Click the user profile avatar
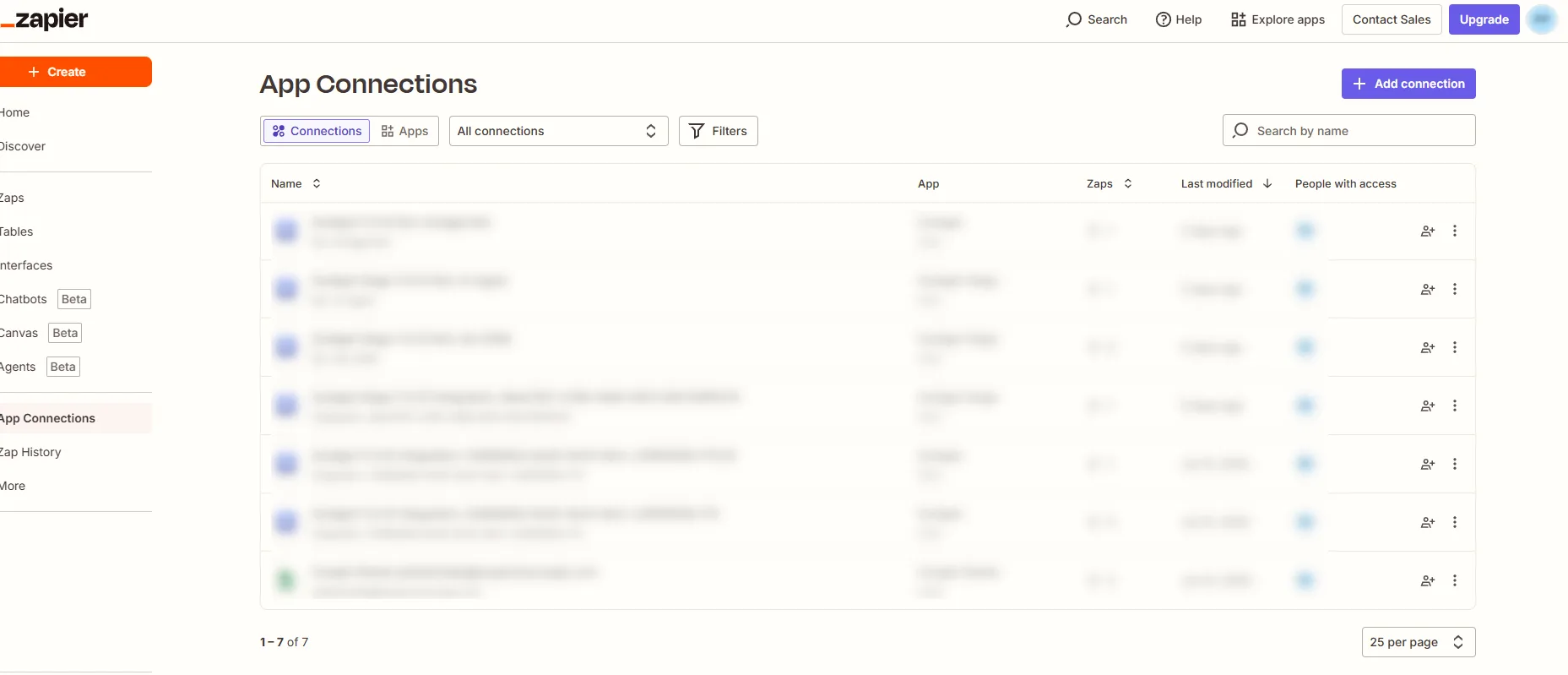1568x675 pixels. 1542,19
